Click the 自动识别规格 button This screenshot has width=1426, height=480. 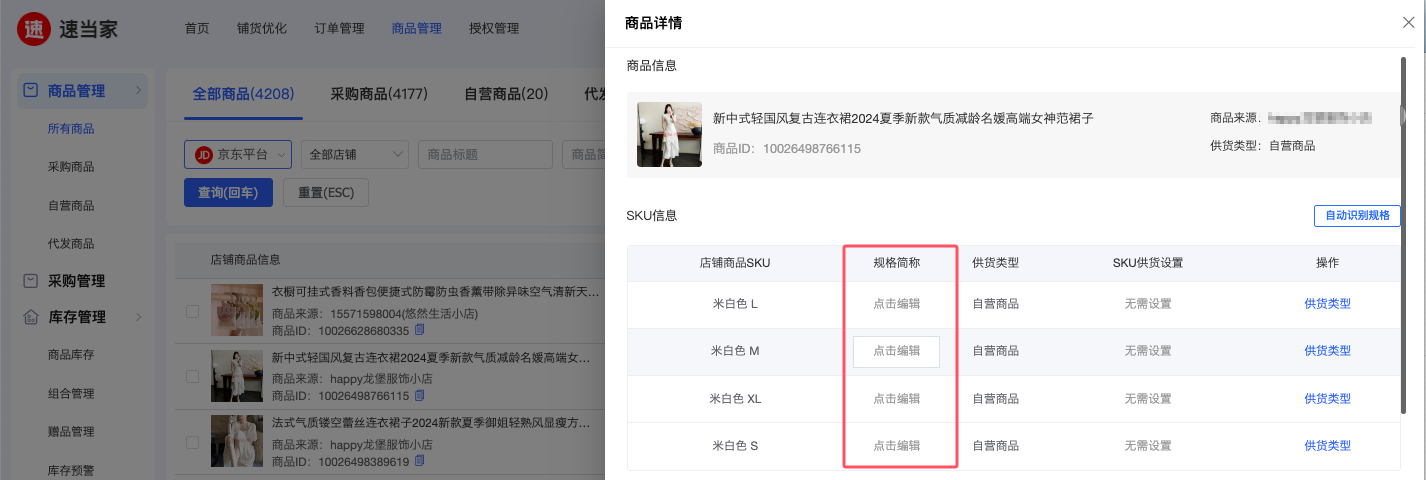1357,215
